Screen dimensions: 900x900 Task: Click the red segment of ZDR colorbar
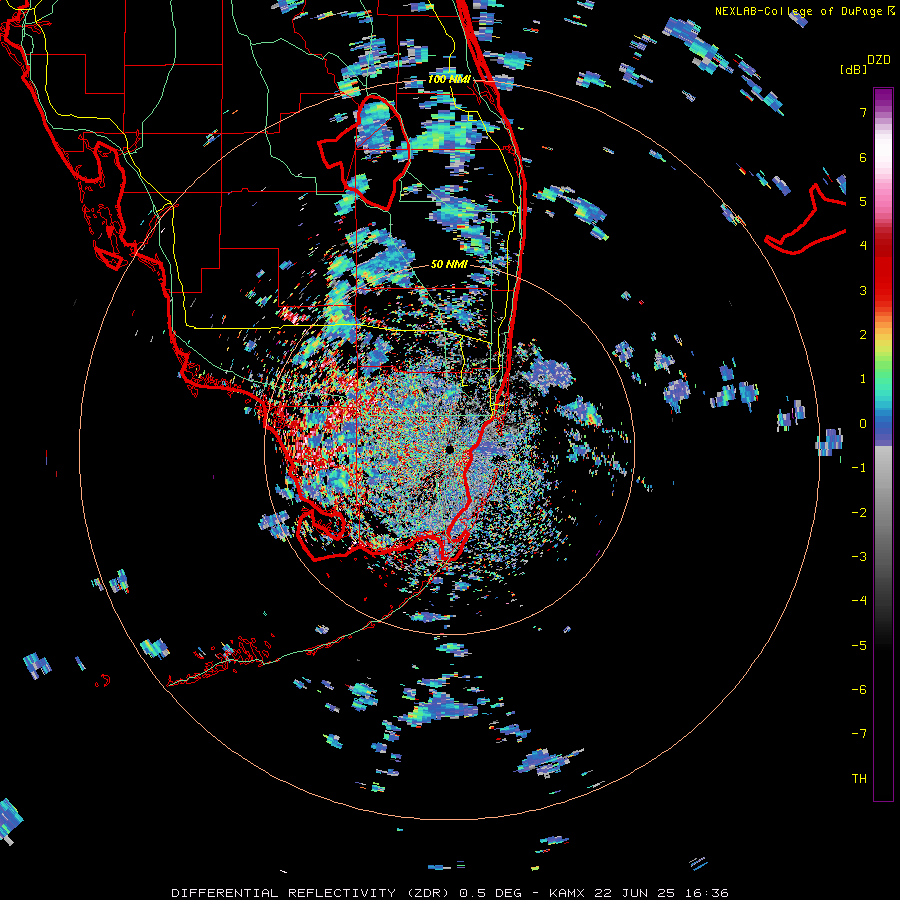[883, 270]
